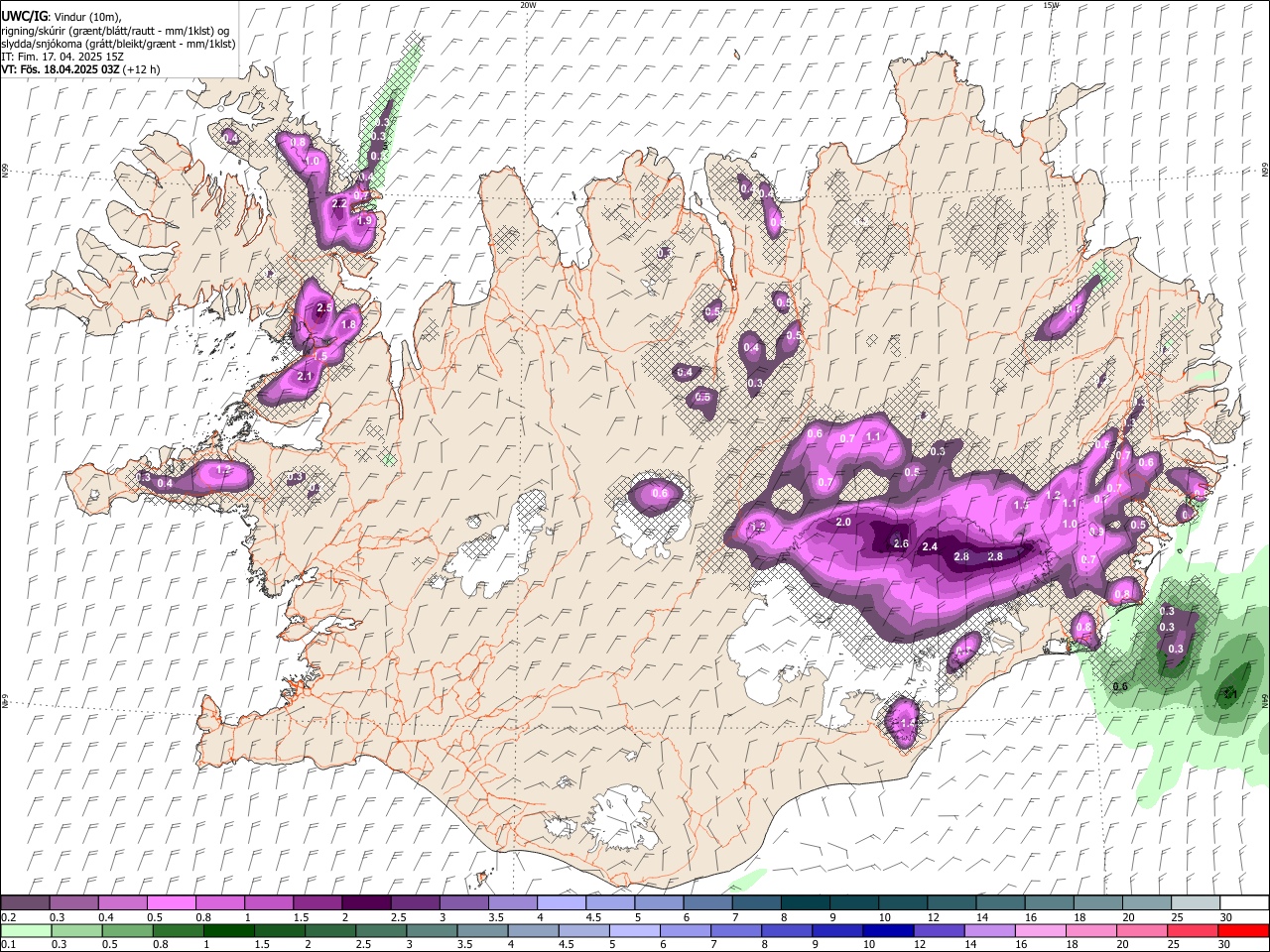Pick top legend swatch between 9 and 10
Screen dimensions: 1270x952
[852, 902]
